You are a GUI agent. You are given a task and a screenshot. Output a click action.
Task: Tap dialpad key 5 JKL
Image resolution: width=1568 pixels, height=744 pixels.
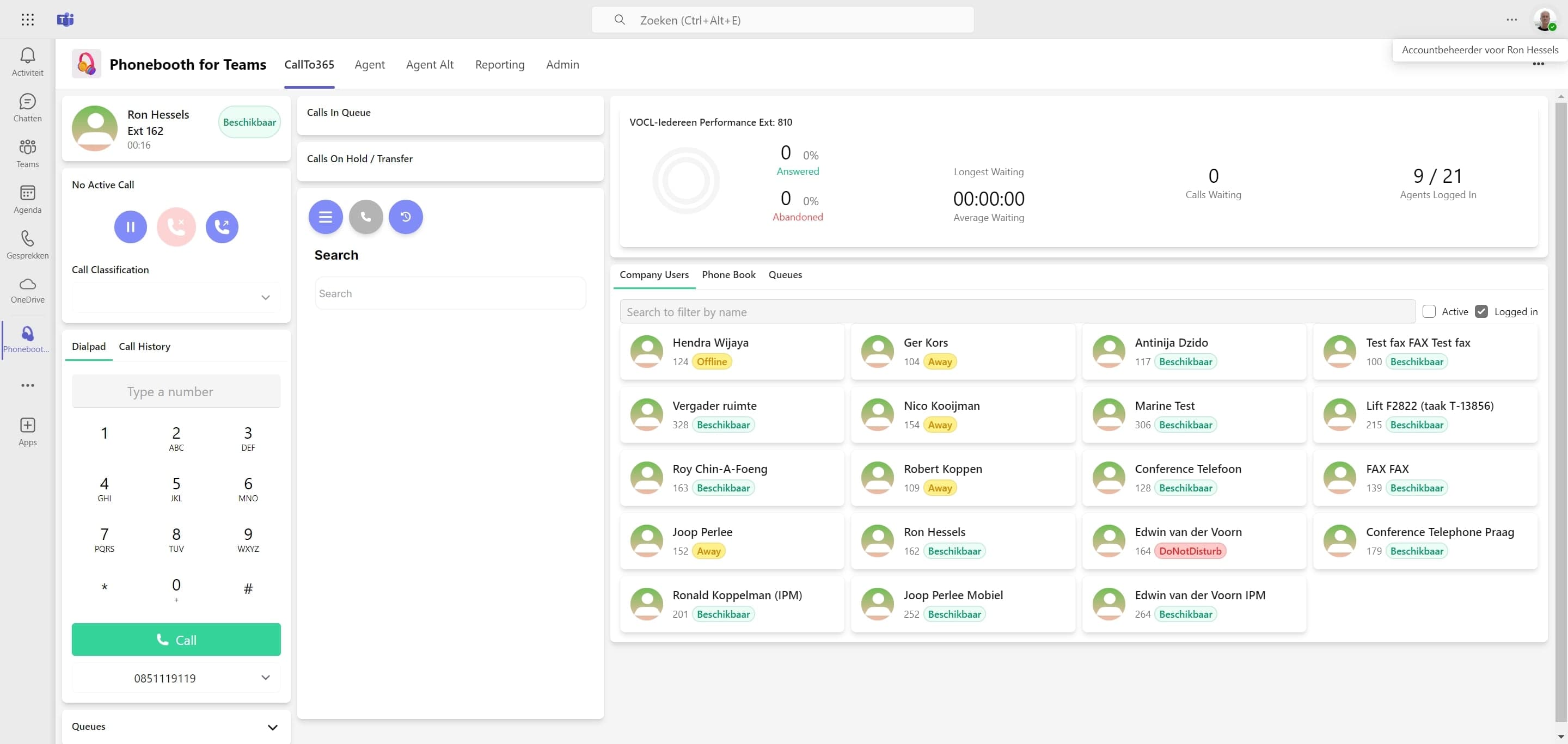[176, 489]
